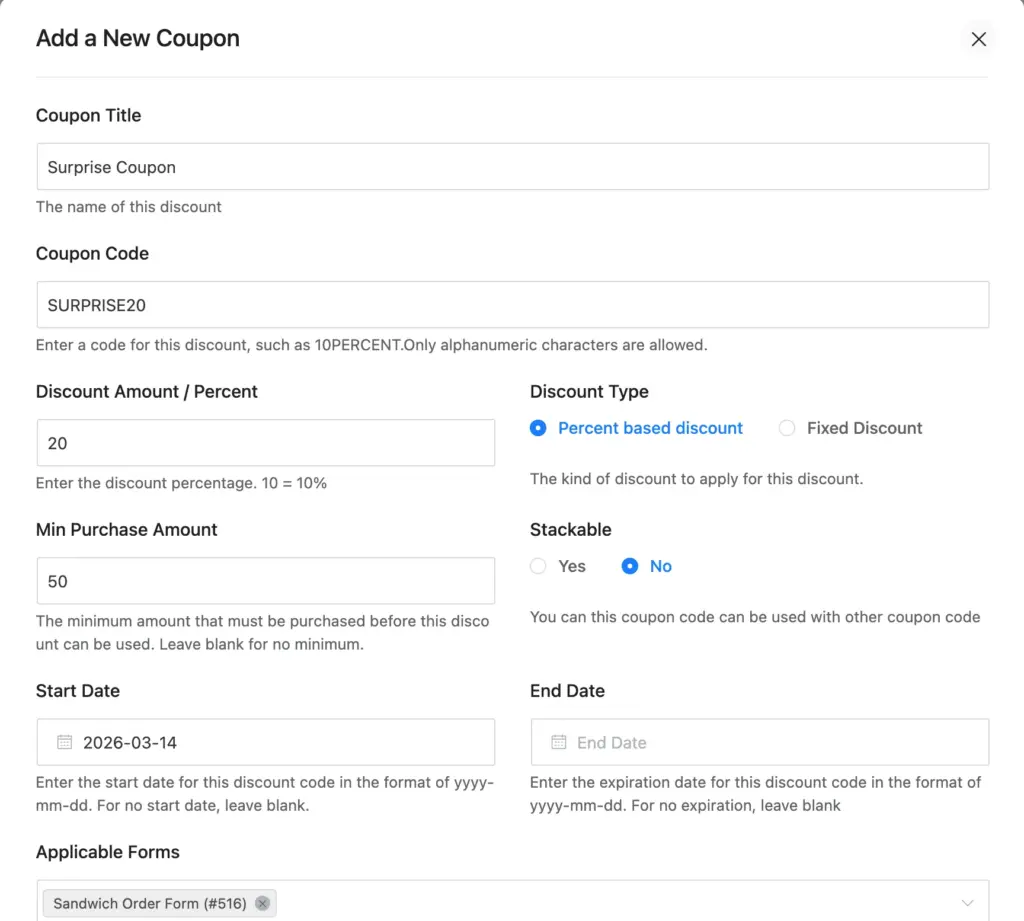This screenshot has height=921, width=1024.
Task: Select No under Stackable
Action: (x=629, y=566)
